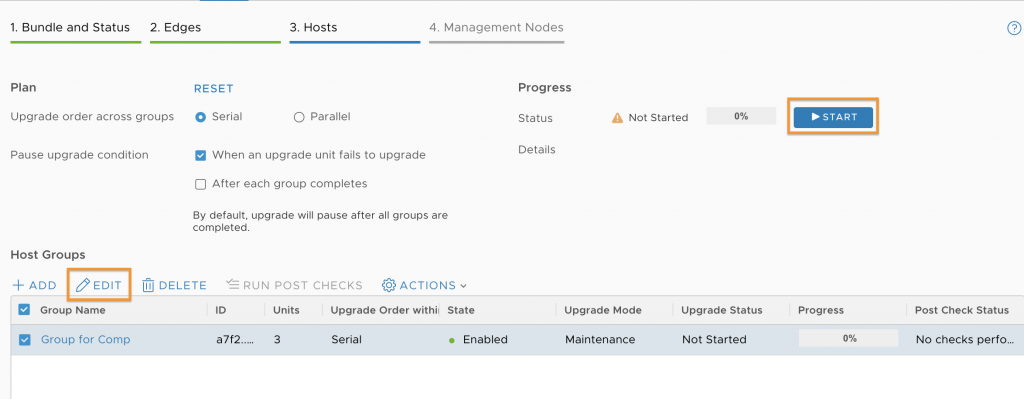Select the Parallel upgrade order radio button
The height and width of the screenshot is (399, 1024).
(x=299, y=117)
